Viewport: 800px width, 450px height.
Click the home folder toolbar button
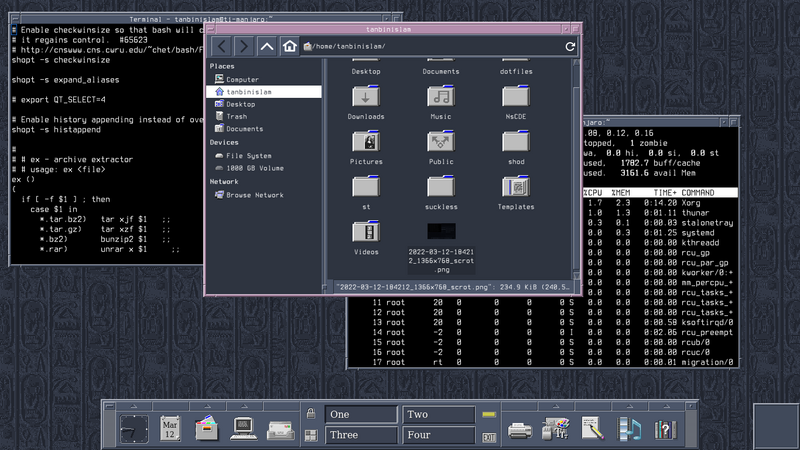pyautogui.click(x=289, y=46)
